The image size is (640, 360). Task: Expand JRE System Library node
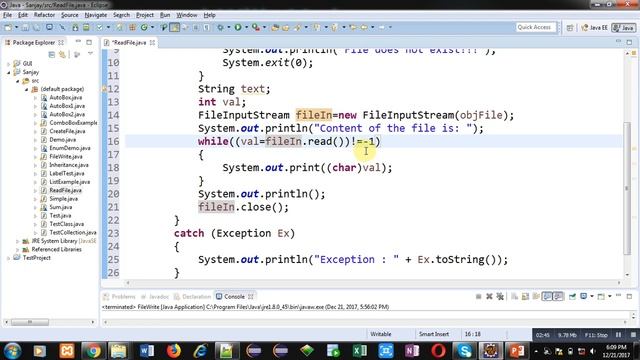click(18, 241)
